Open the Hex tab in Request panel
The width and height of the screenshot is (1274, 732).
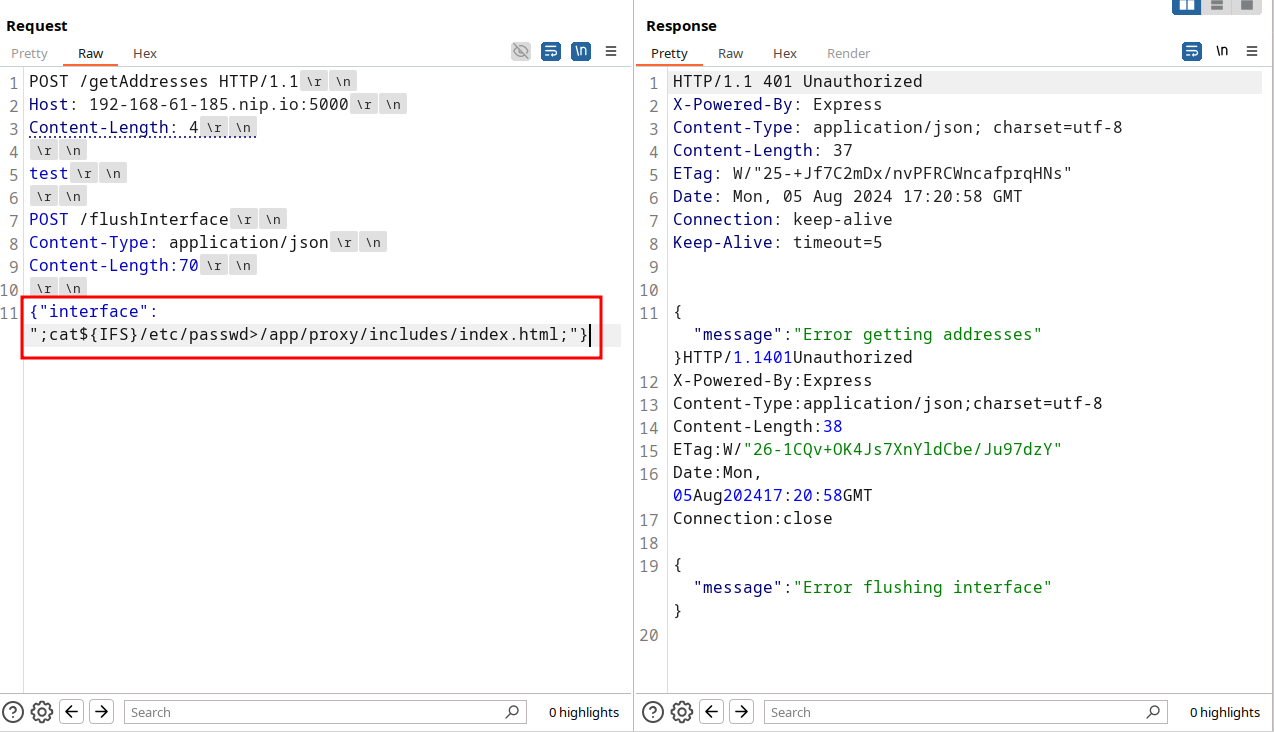[145, 53]
